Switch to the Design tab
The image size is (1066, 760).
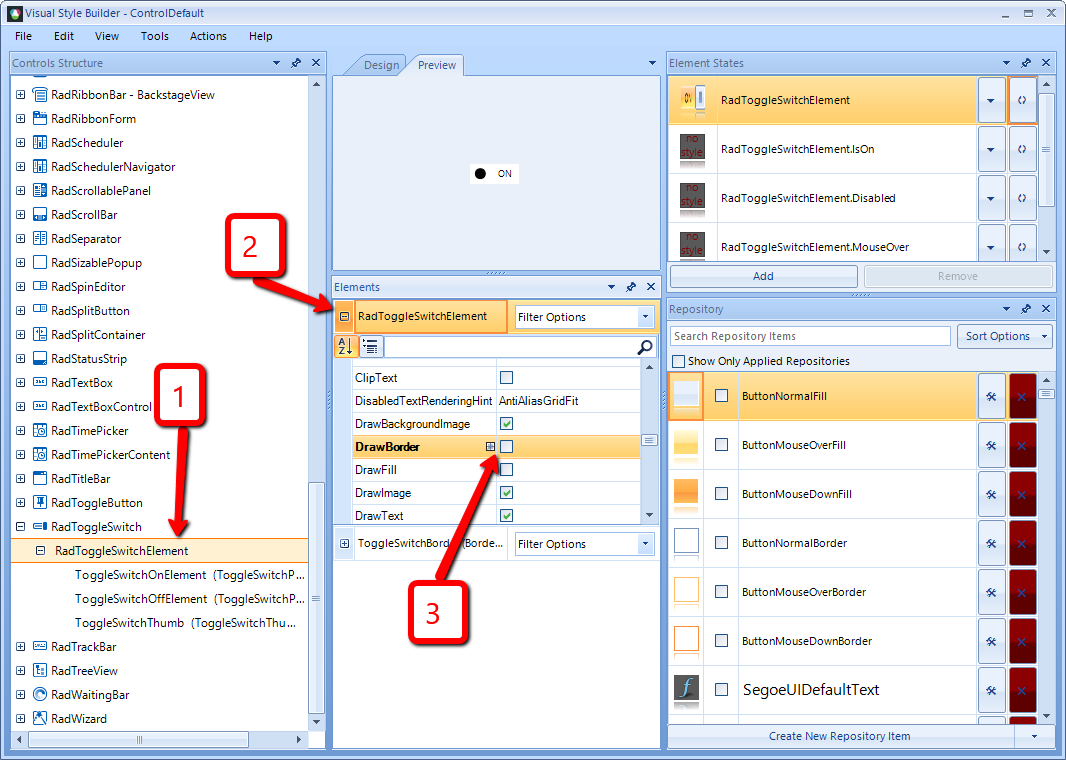pyautogui.click(x=381, y=65)
